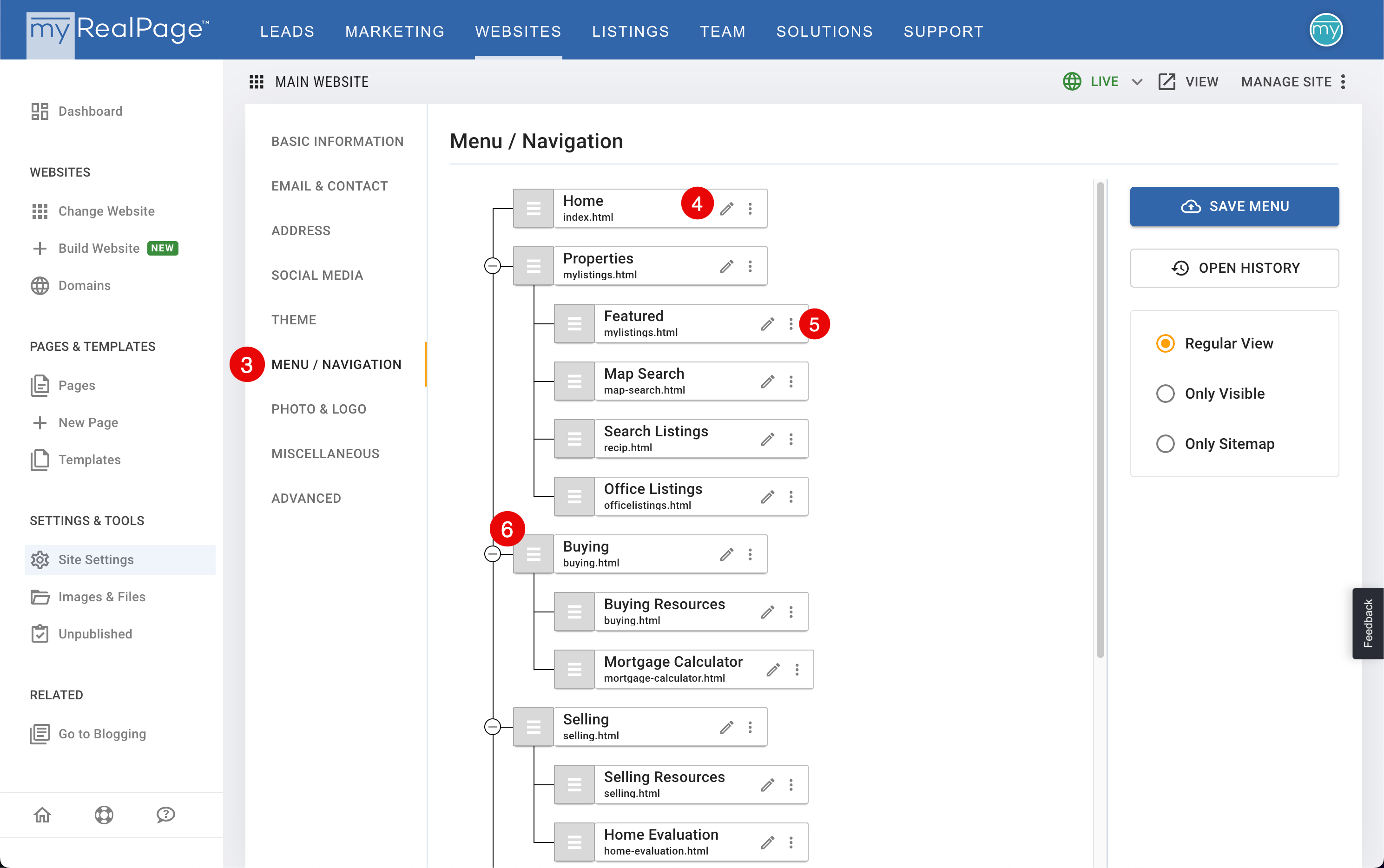The width and height of the screenshot is (1384, 868).
Task: Collapse the Selling menu branch
Action: coord(493,727)
